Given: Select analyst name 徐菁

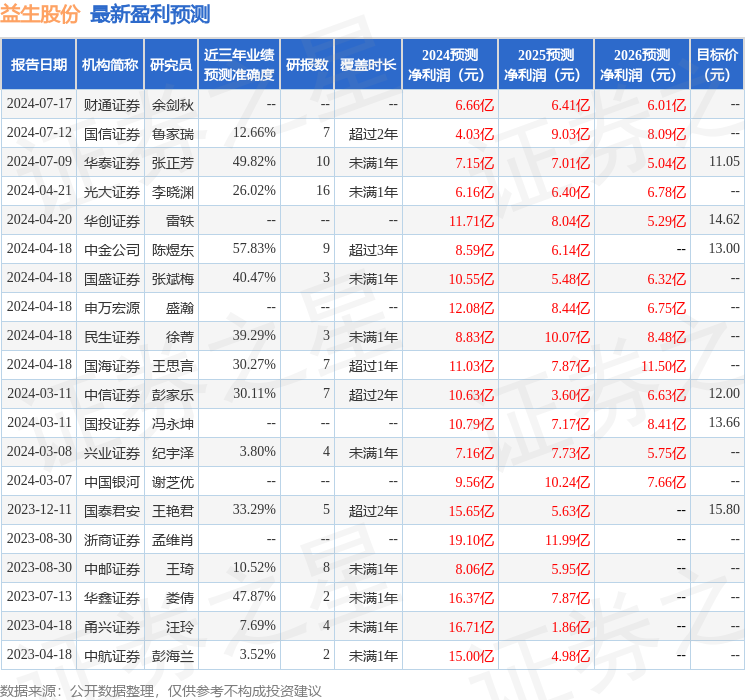Looking at the screenshot, I should [180, 337].
